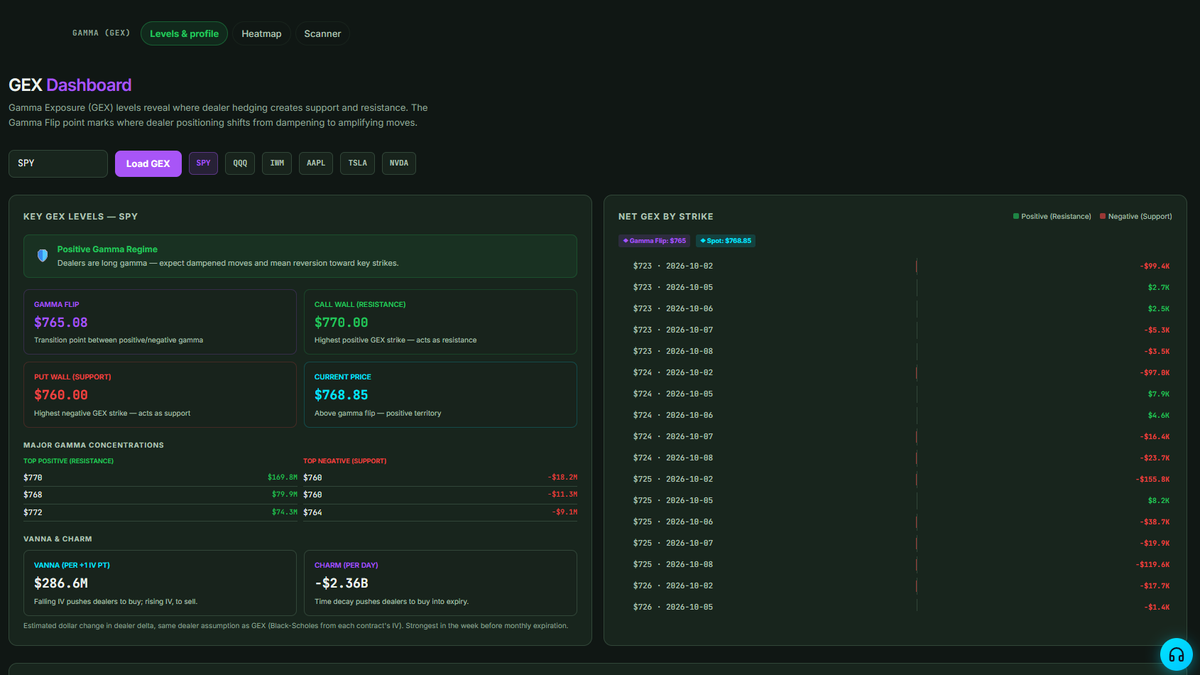
Task: Click the $726 · 2026-10-05 strike row
Action: 895,607
